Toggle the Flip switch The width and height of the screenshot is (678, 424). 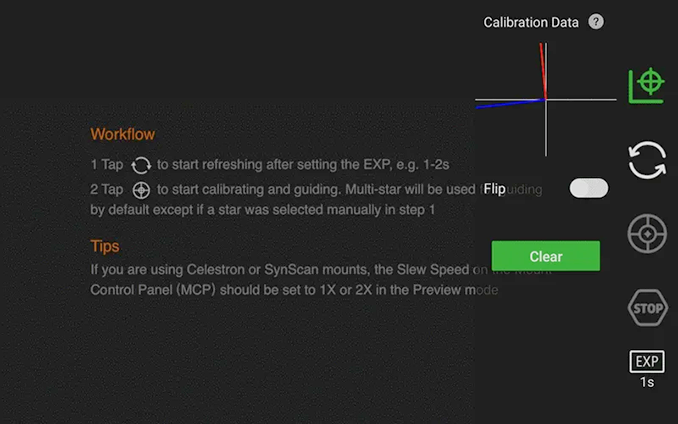[x=588, y=188]
